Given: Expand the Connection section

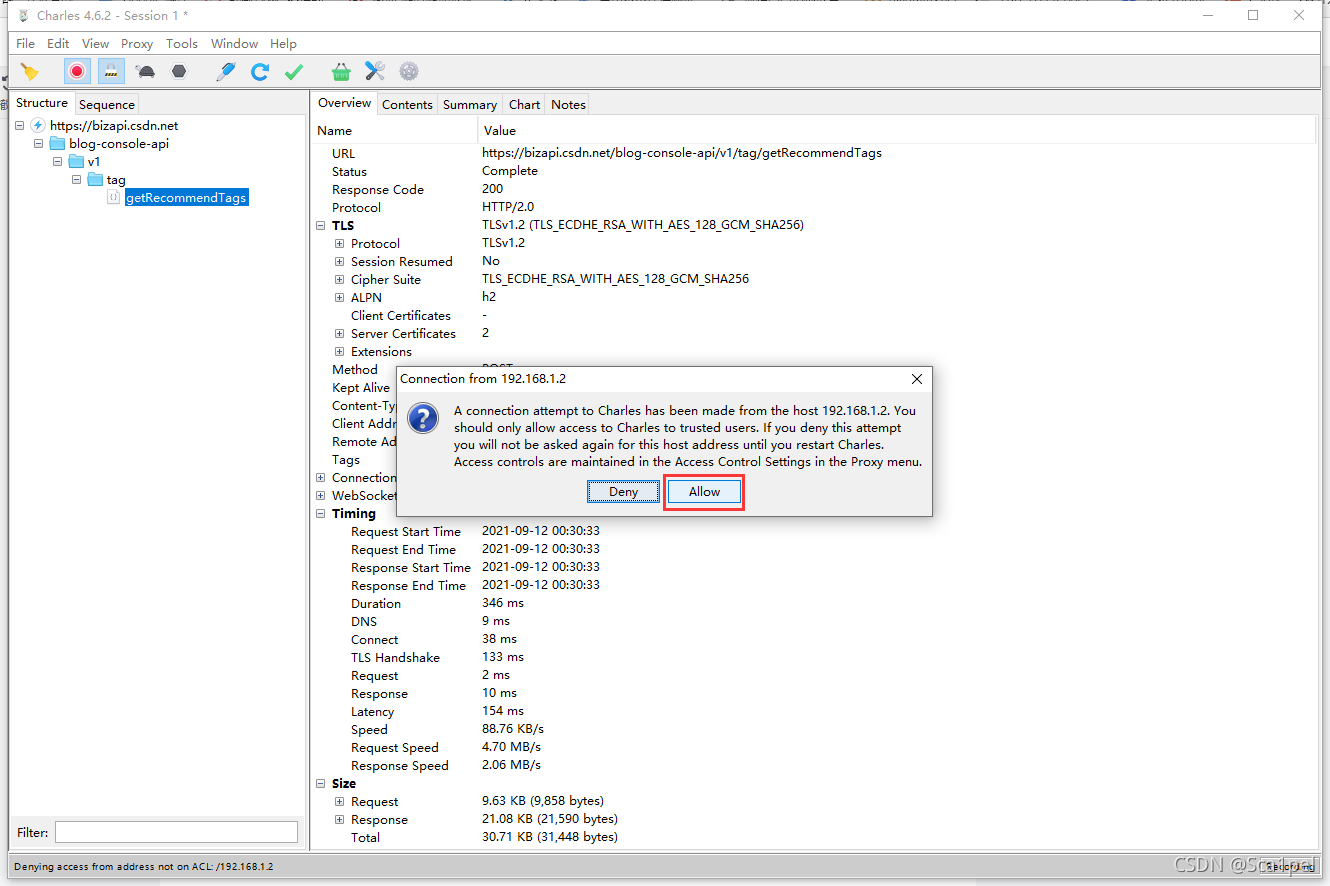Looking at the screenshot, I should (321, 478).
